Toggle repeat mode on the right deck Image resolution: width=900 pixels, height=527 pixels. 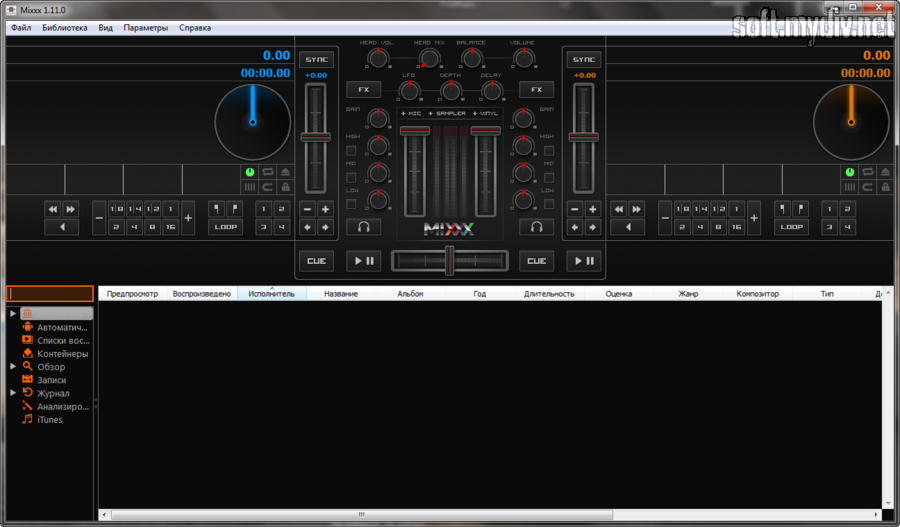(x=867, y=172)
